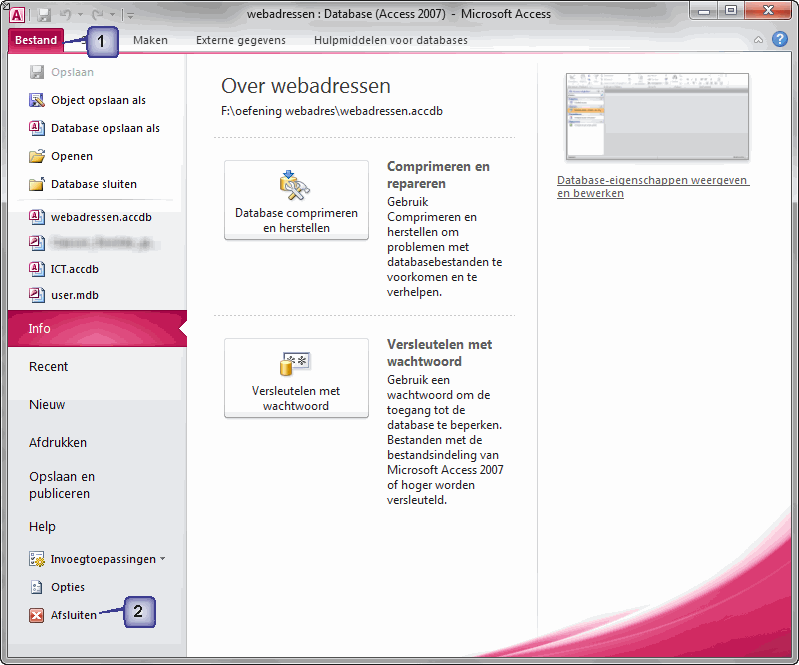
Task: Click the Save icon in quick access toolbar
Action: (x=44, y=15)
